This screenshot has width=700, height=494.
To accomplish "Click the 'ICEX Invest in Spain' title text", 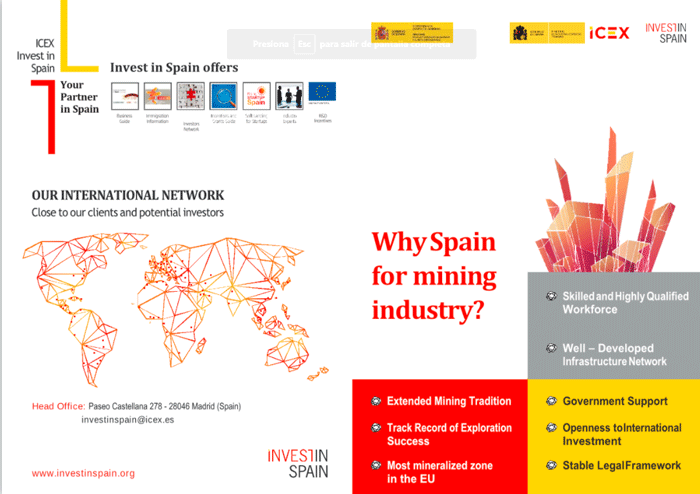I will [36, 56].
